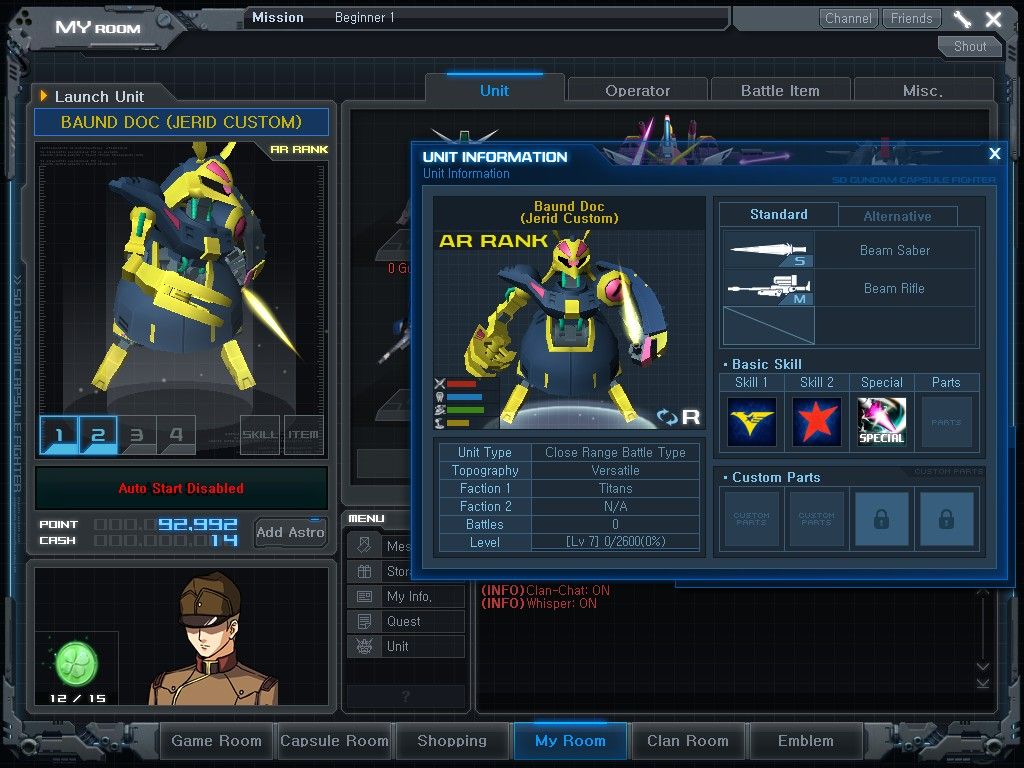Viewport: 1024px width, 768px height.
Task: Click the Shout button
Action: tap(970, 46)
